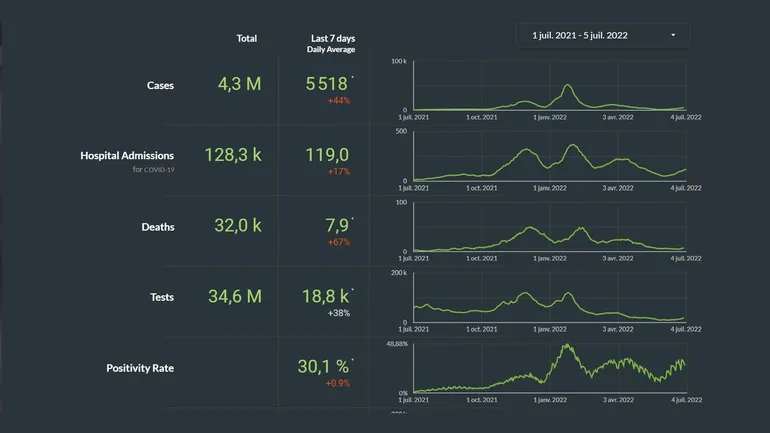Click the Last 7 days column header

tap(330, 39)
